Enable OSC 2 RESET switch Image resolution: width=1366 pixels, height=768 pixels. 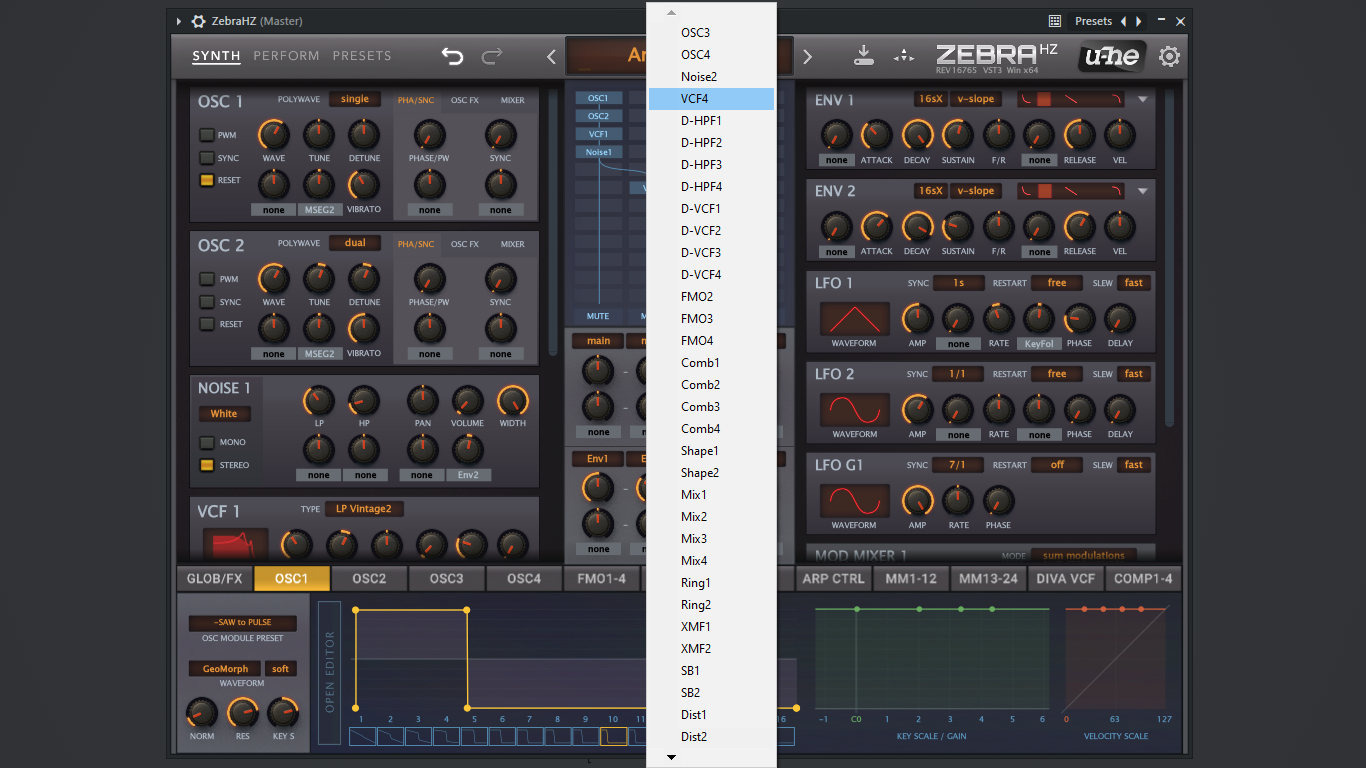point(207,324)
